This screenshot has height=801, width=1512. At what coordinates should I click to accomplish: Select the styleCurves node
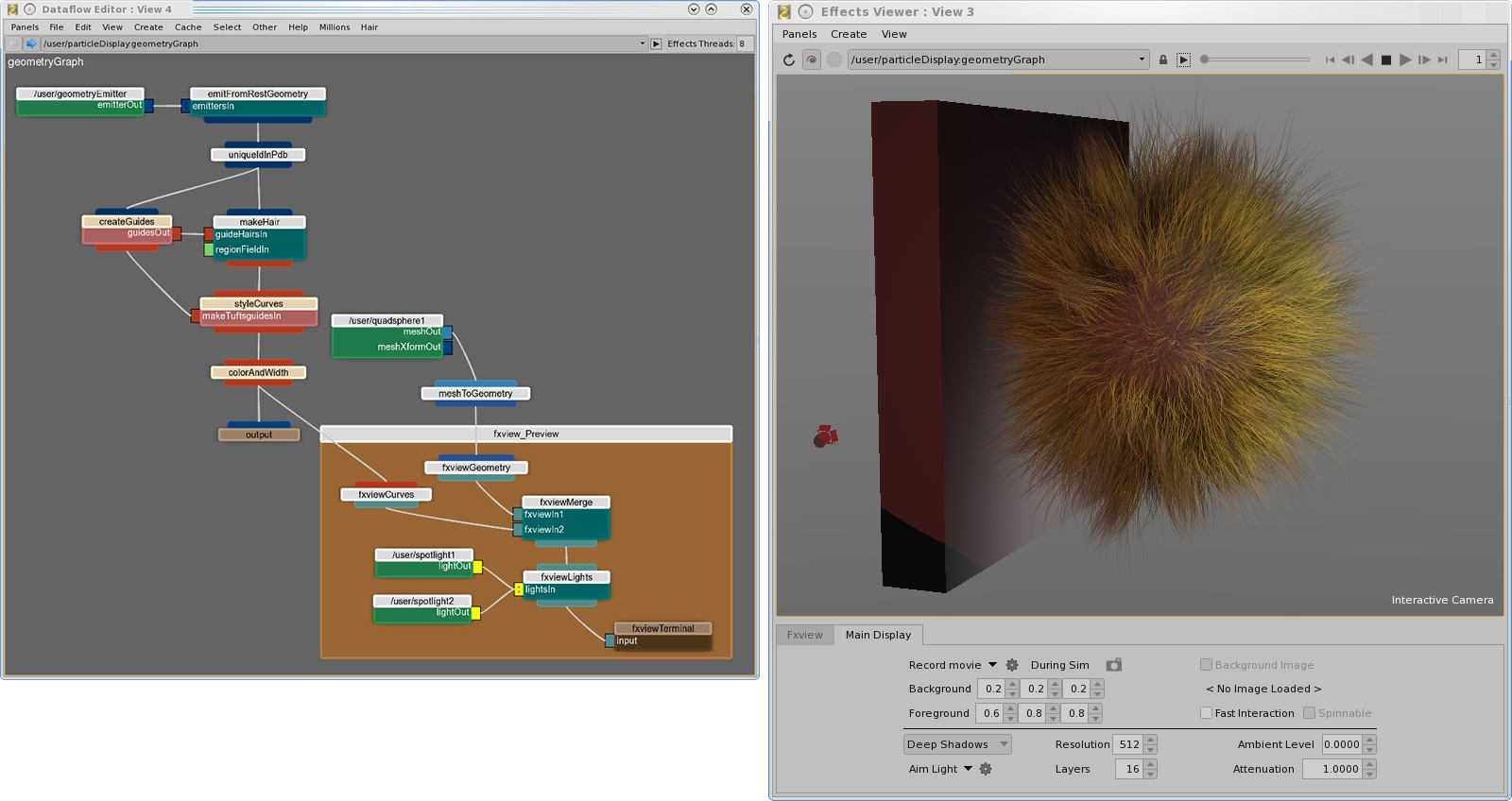pyautogui.click(x=258, y=303)
